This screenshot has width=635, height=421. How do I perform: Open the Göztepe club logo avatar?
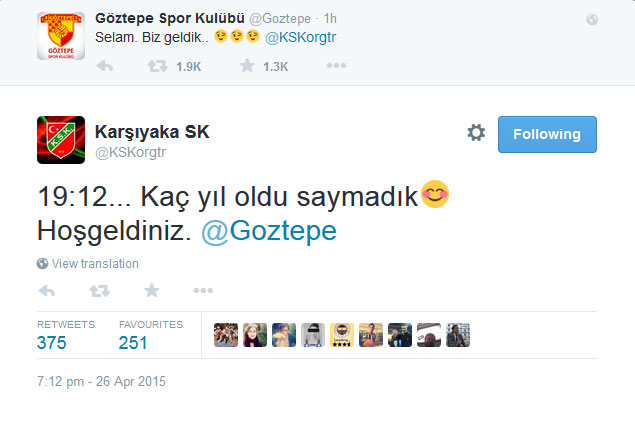[61, 36]
